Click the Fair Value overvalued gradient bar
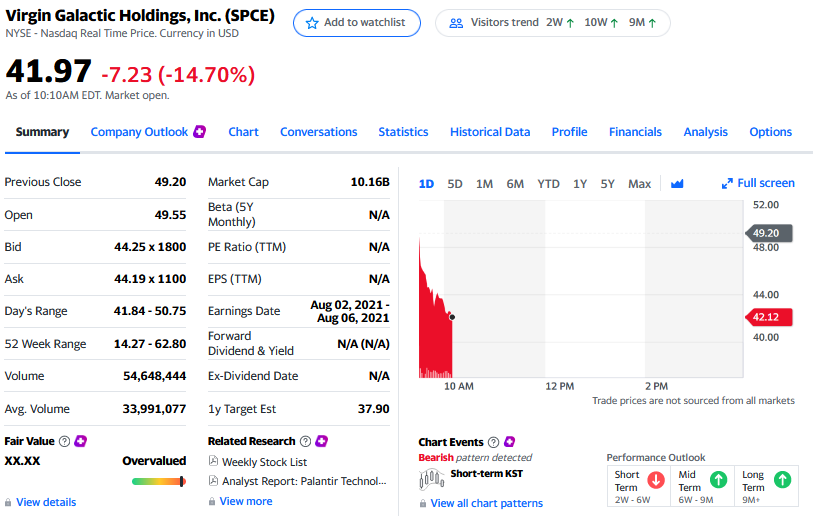The width and height of the screenshot is (813, 518). point(158,482)
